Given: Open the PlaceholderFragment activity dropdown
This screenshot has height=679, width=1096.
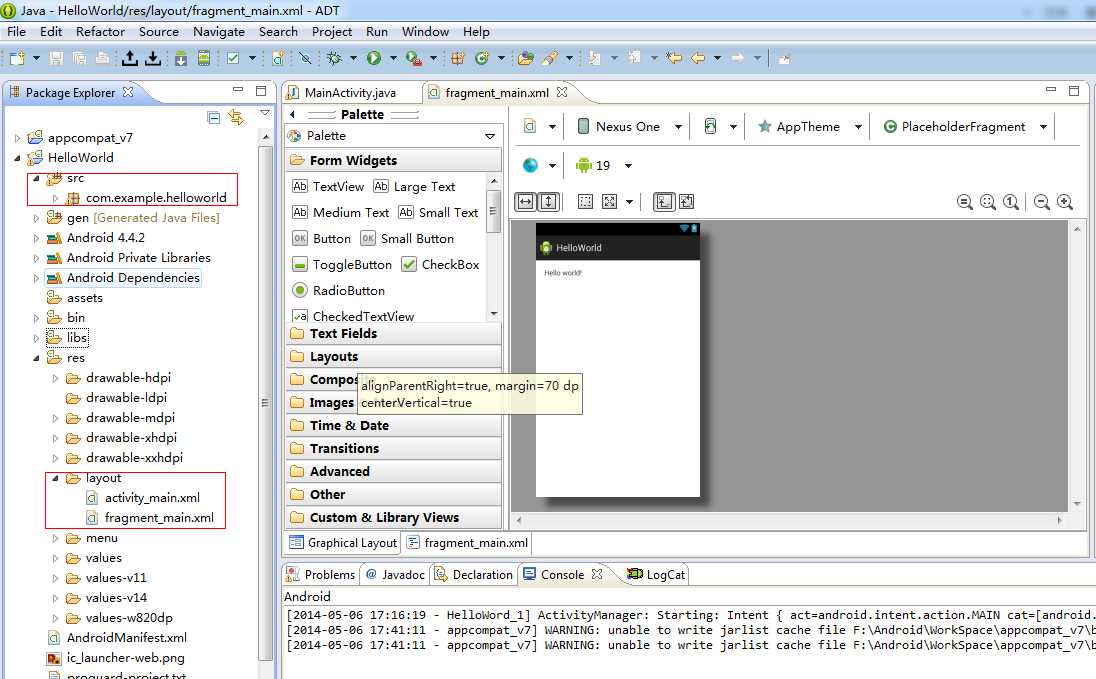Looking at the screenshot, I should [x=1044, y=127].
